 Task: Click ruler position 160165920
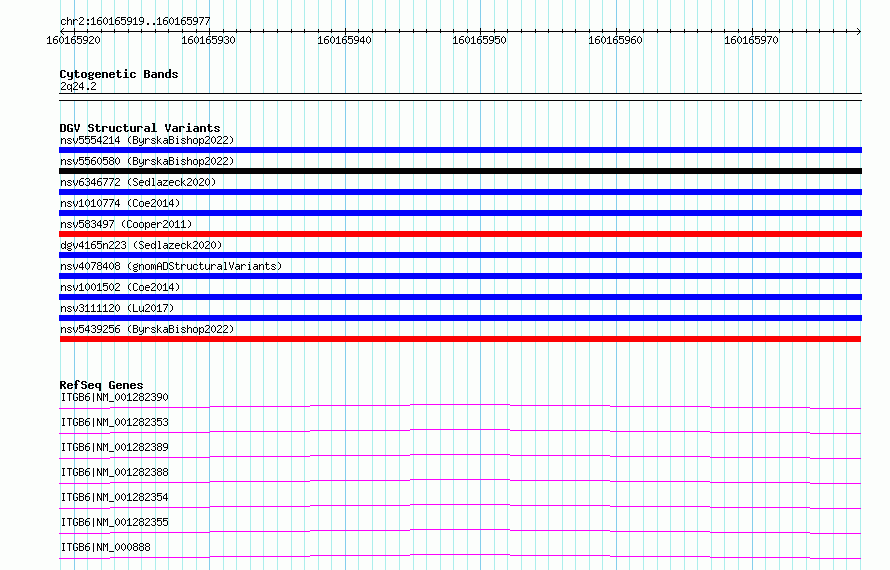point(73,40)
